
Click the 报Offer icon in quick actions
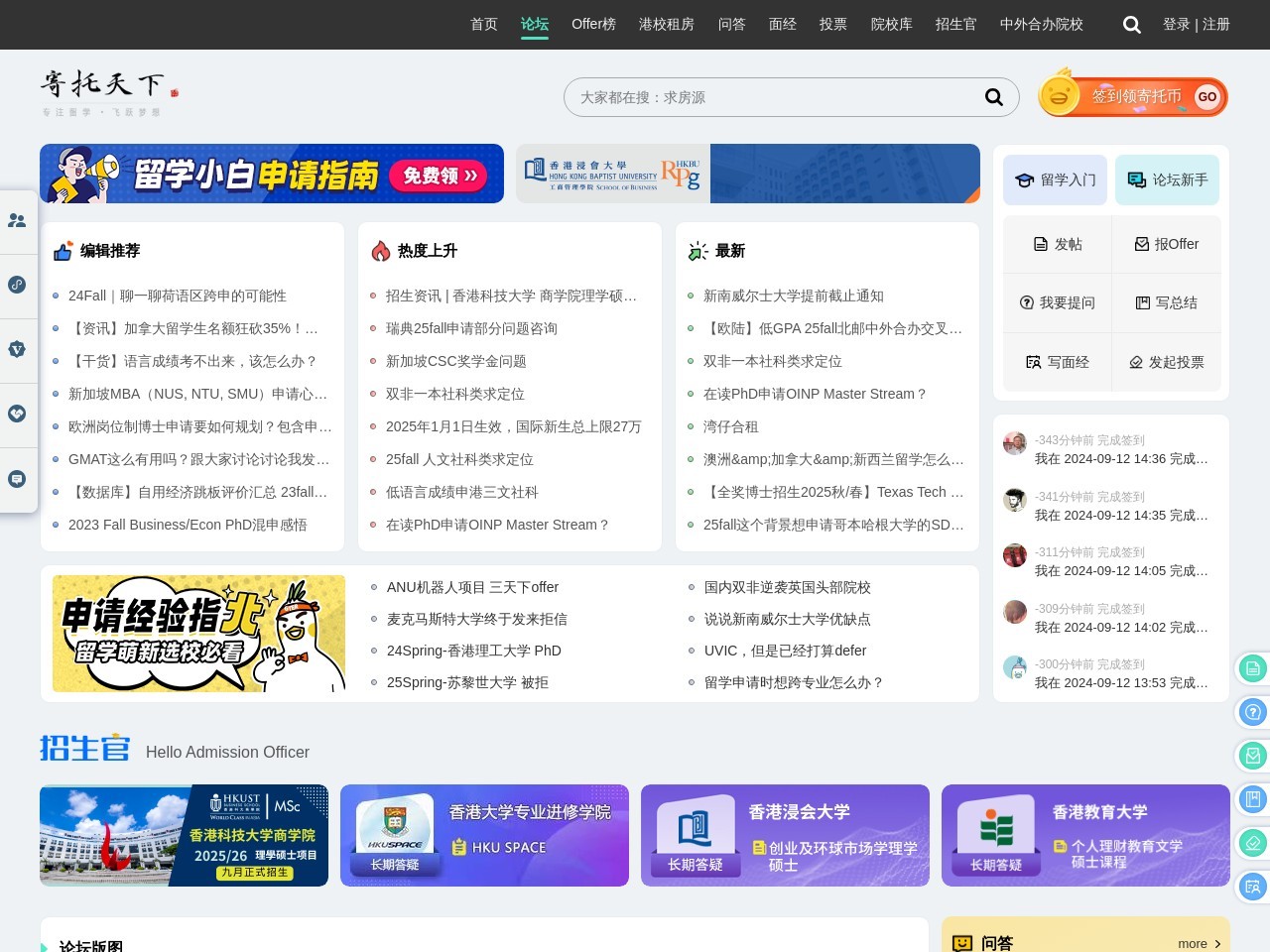pos(1168,244)
